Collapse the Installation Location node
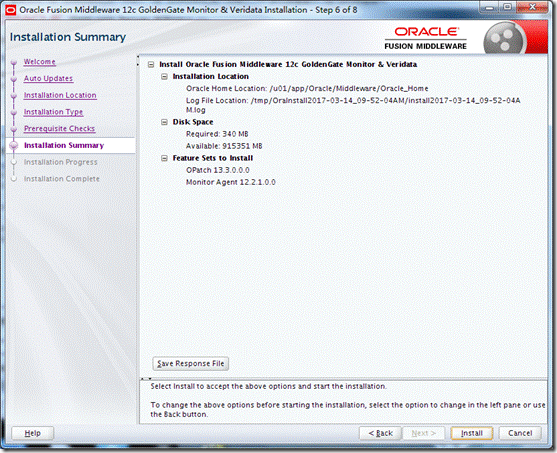Viewport: 557px width, 453px height. pos(164,77)
